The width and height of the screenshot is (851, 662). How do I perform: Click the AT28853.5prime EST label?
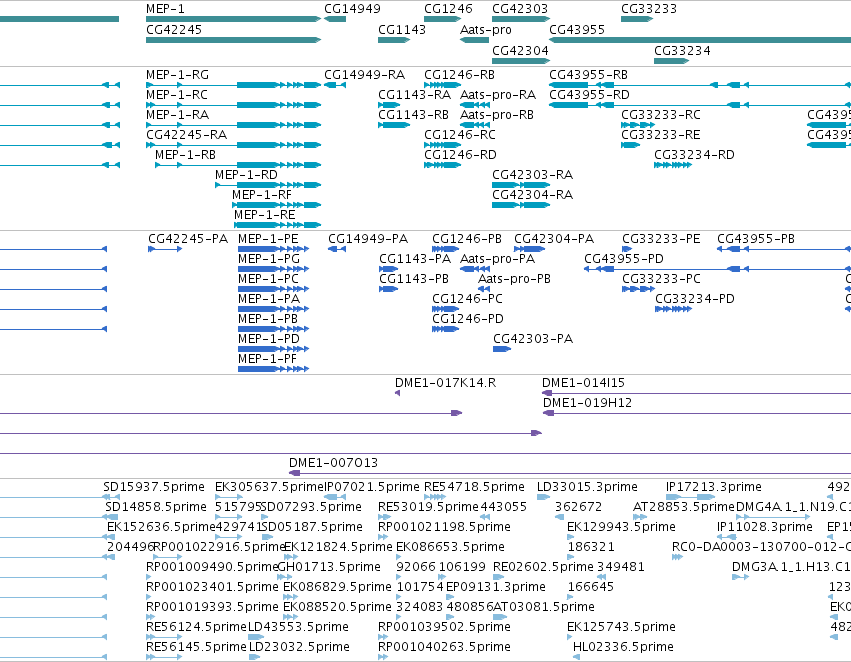point(683,507)
